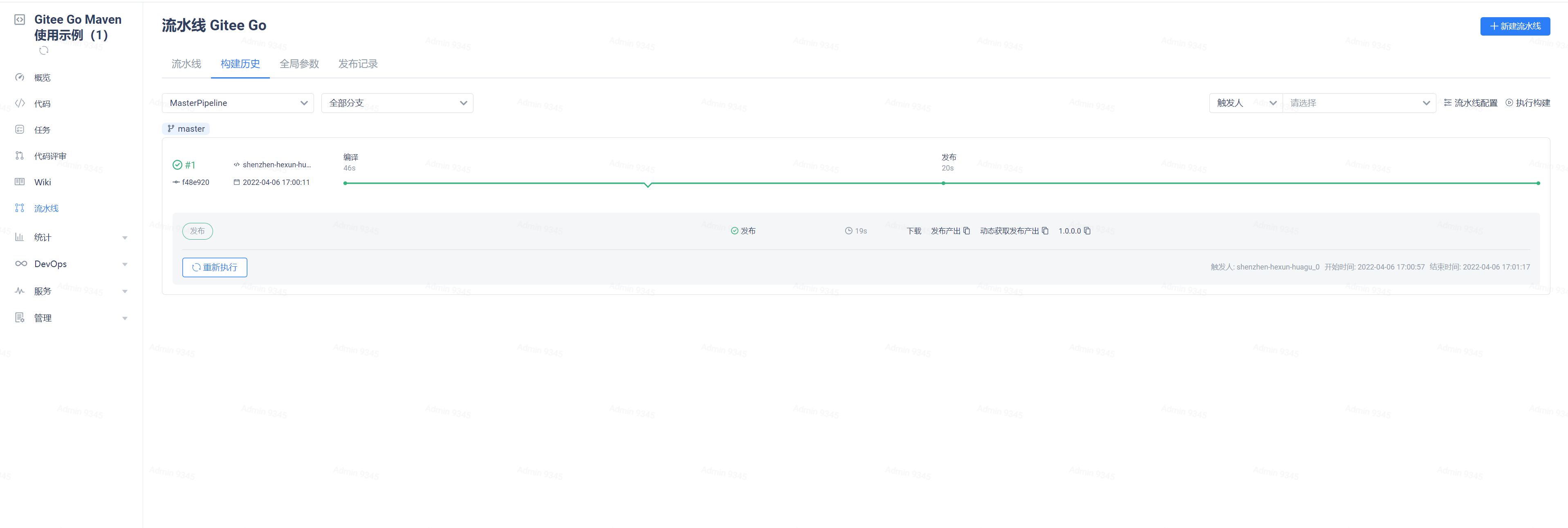Open the 触发人 filter type dropdown
Screen dimensions: 1568x528
[1245, 103]
